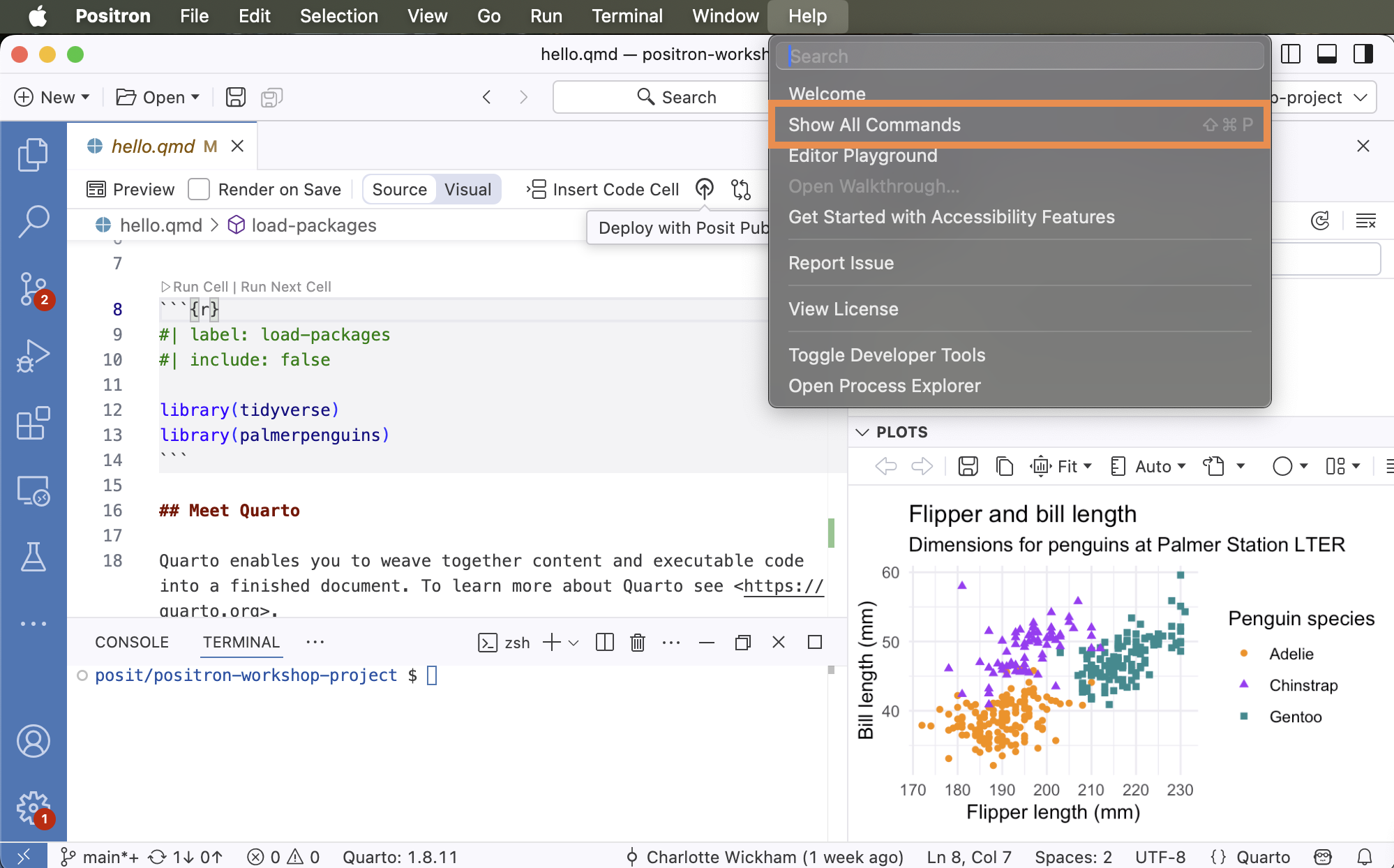This screenshot has height=868, width=1394.
Task: Show additional activity bar views ellipsis
Action: point(33,624)
